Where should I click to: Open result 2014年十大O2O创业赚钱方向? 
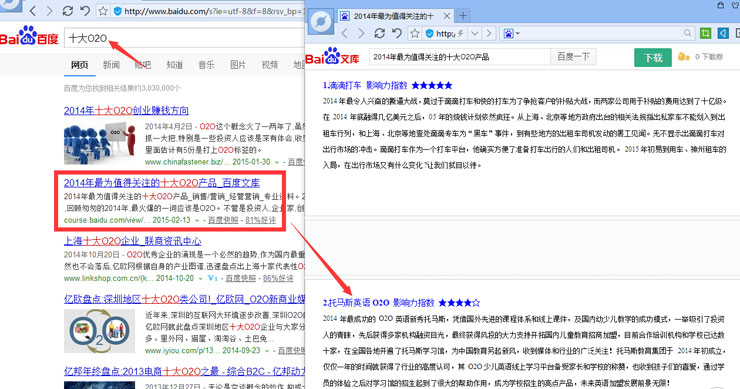[x=126, y=110]
